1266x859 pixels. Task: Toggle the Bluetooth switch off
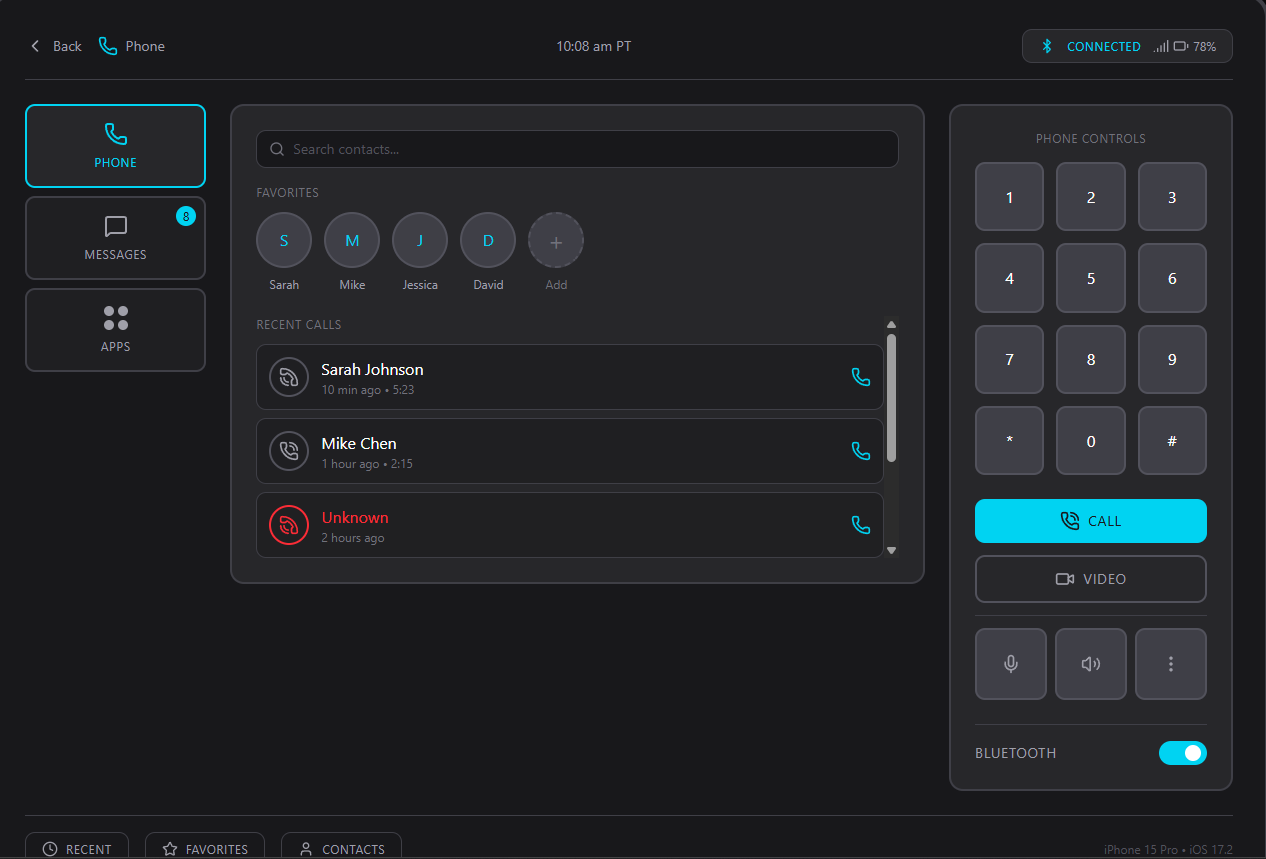coord(1183,753)
